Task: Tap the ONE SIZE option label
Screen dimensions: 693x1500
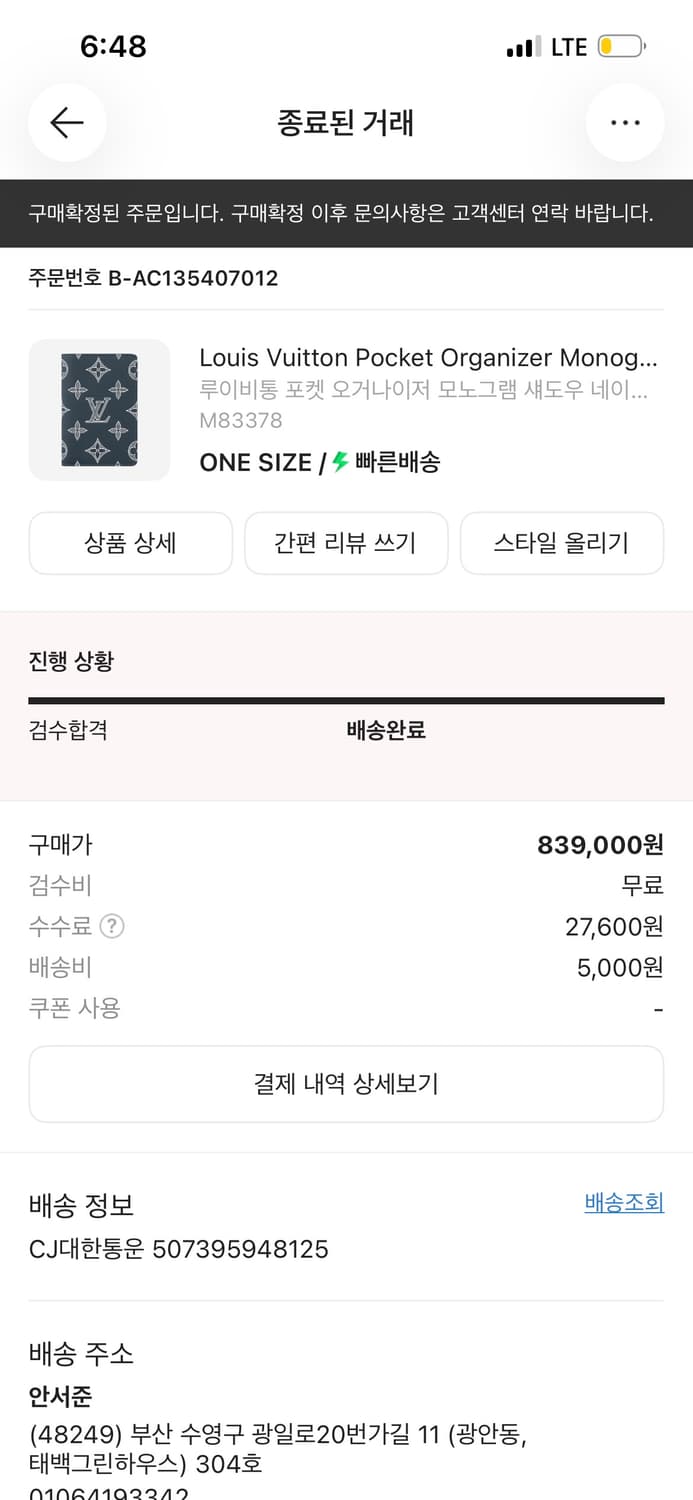Action: point(257,462)
